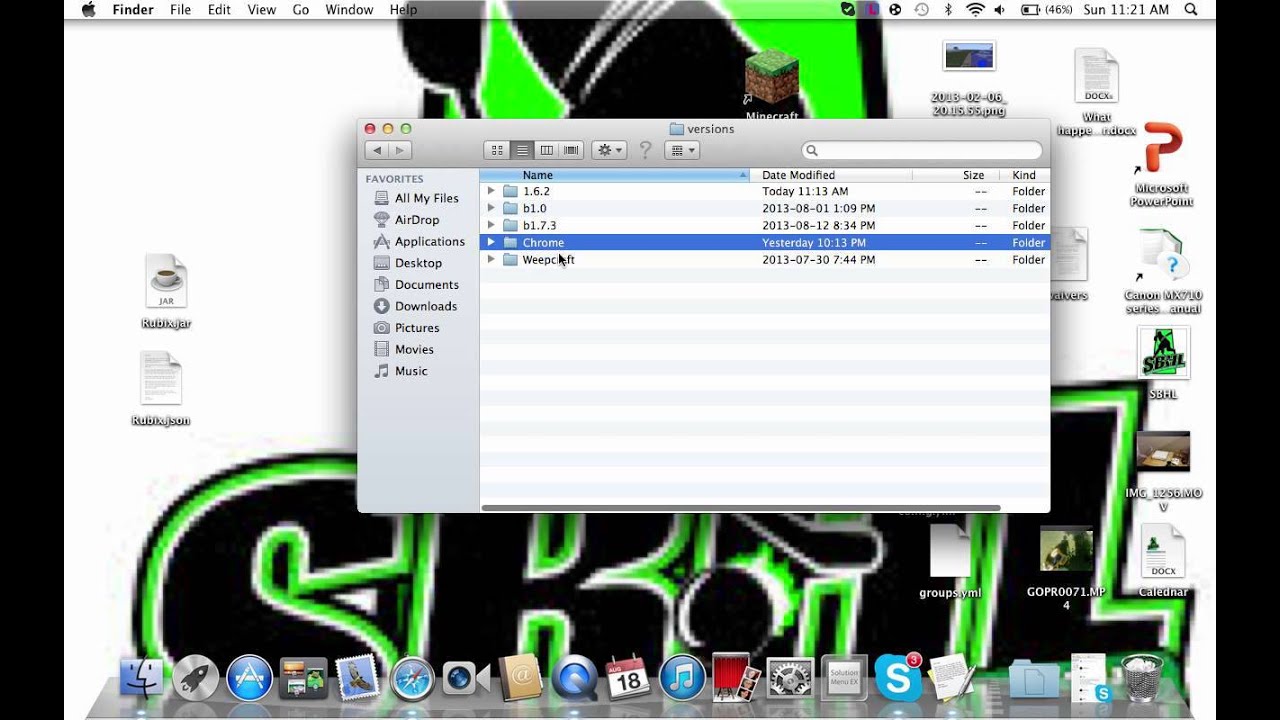Open the File menu
Image resolution: width=1280 pixels, height=720 pixels.
pos(180,10)
